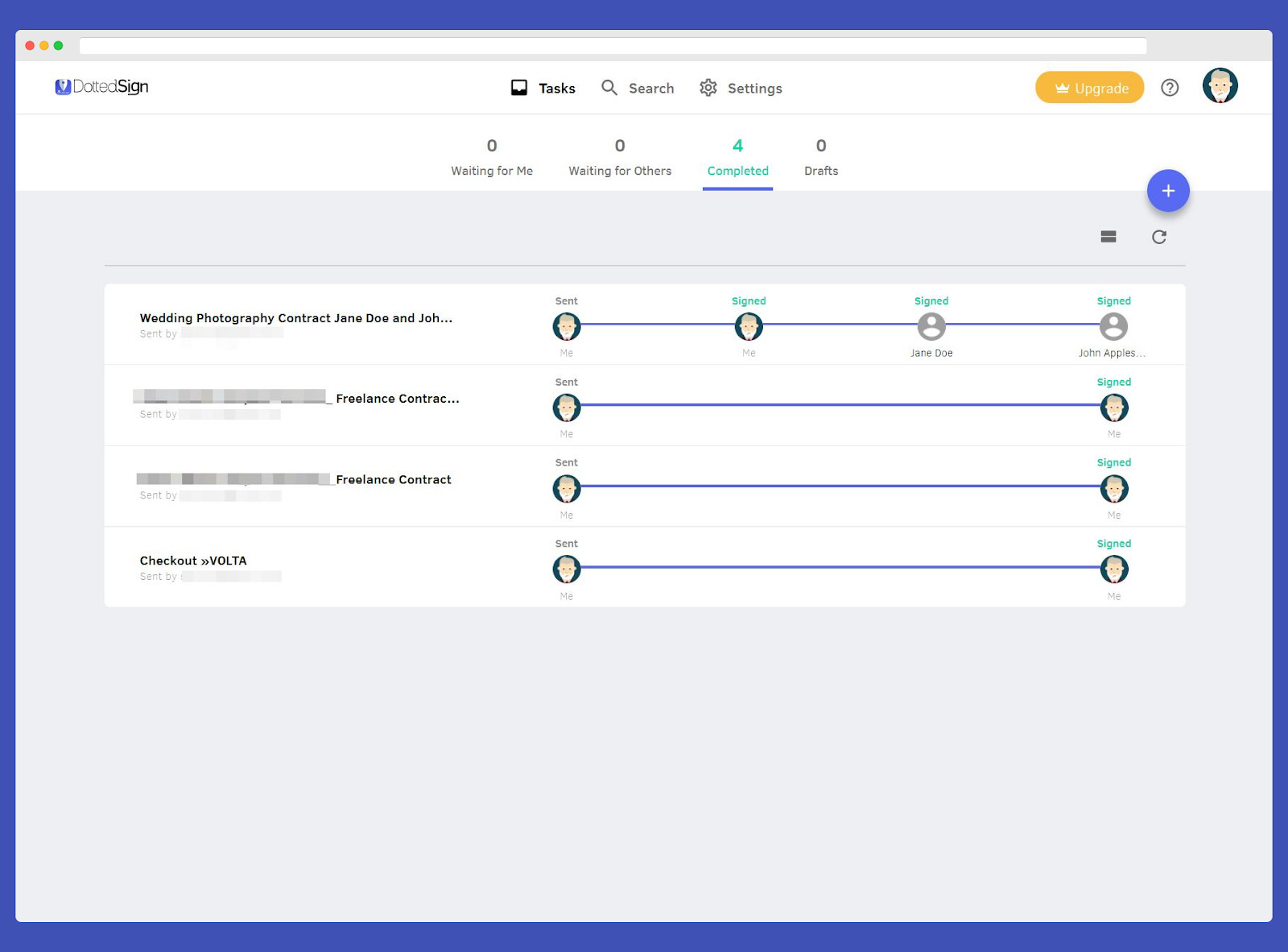Image resolution: width=1288 pixels, height=952 pixels.
Task: Click the browser address bar
Action: pos(613,46)
